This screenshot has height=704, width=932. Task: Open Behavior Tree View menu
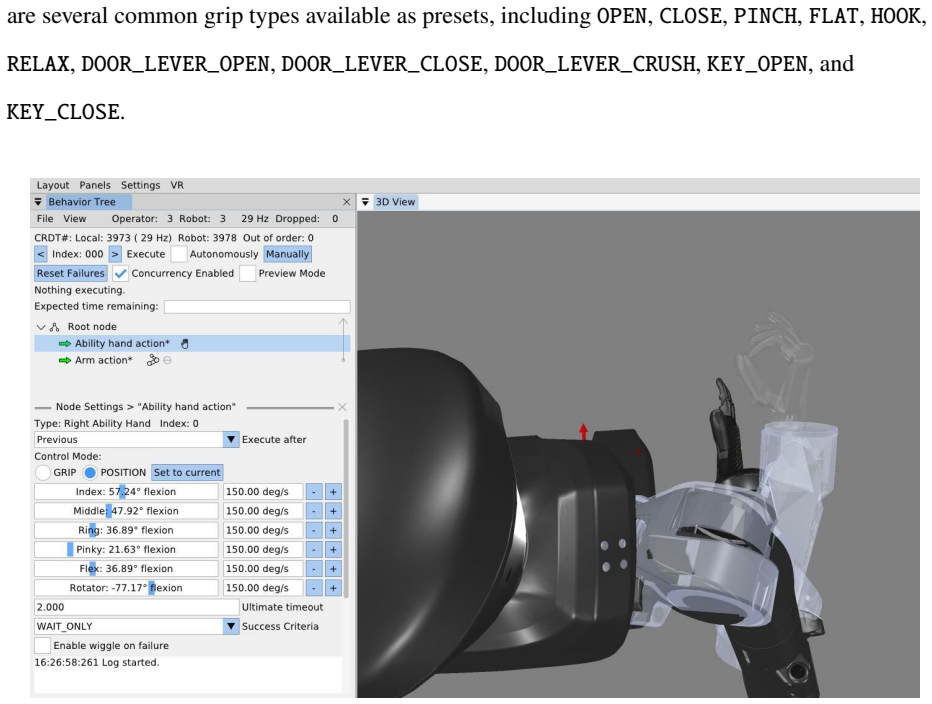pos(75,219)
